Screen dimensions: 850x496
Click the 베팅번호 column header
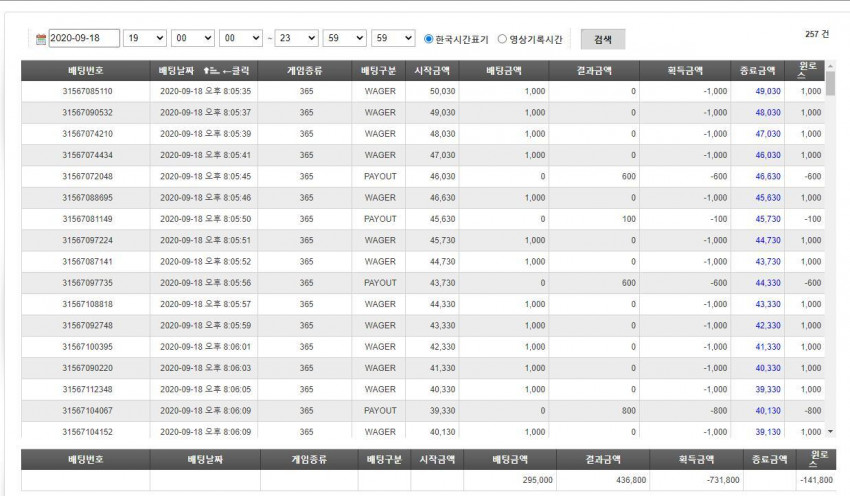[x=86, y=70]
